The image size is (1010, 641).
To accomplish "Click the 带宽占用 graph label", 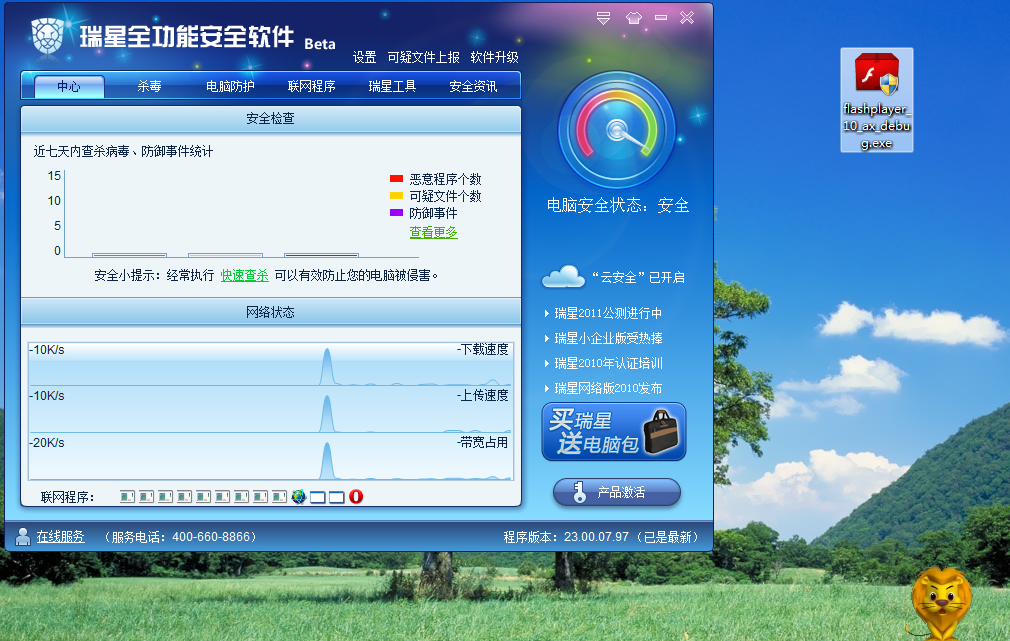I will click(x=482, y=443).
